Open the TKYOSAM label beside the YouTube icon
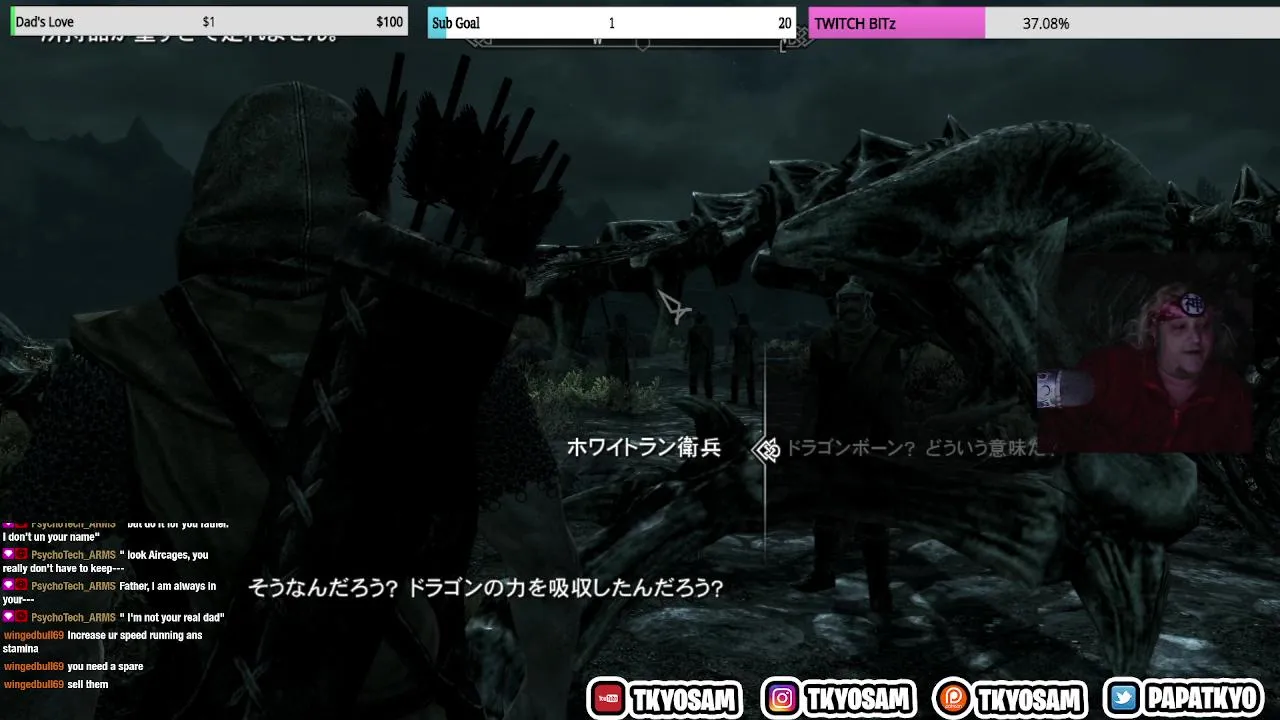Image resolution: width=1280 pixels, height=720 pixels. pyautogui.click(x=685, y=699)
